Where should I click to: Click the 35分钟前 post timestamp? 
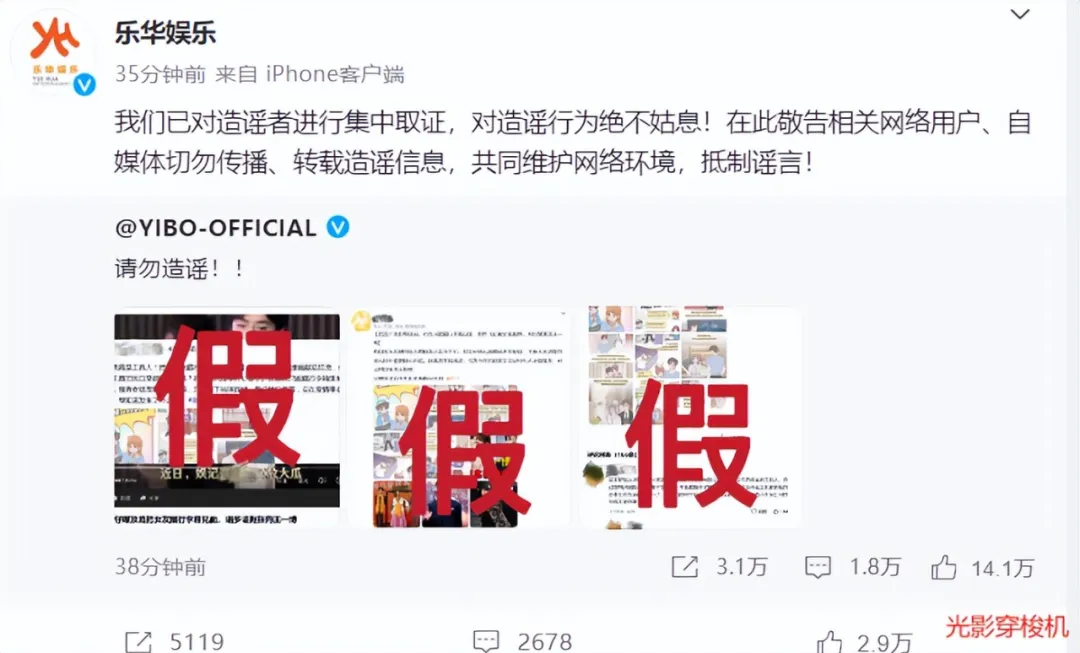click(160, 74)
